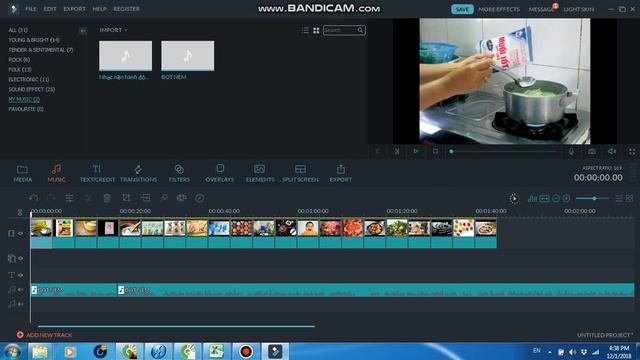Click the stop button under the preview
This screenshot has width=640, height=360.
[435, 151]
